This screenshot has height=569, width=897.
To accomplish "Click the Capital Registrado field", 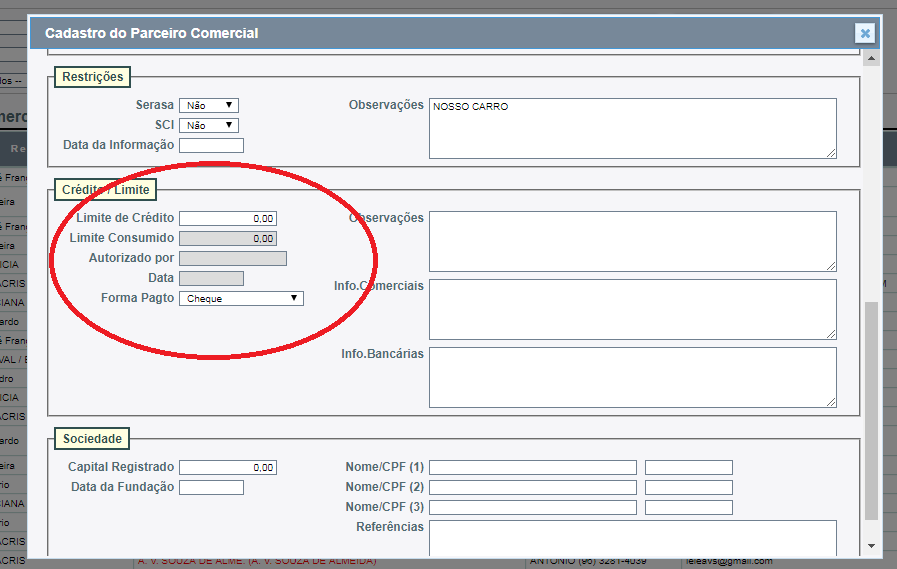I will point(228,467).
